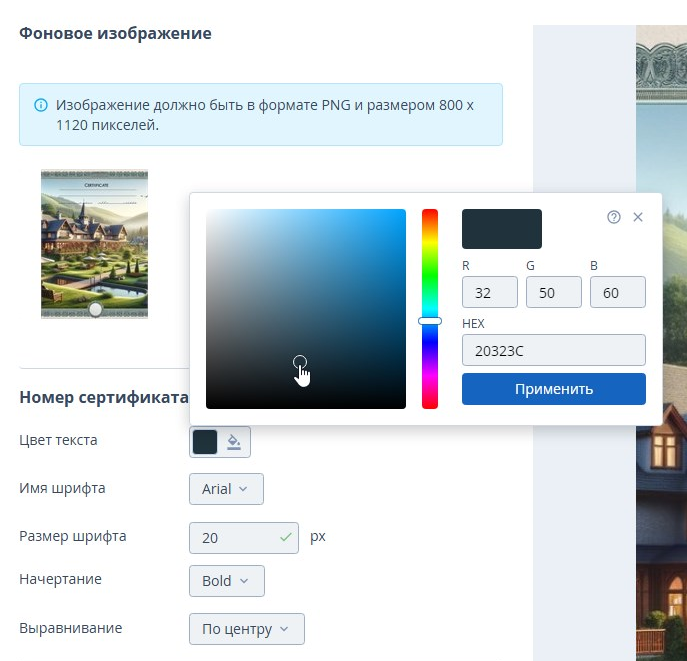Click the info icon in the PNG notice
Image resolution: width=687 pixels, height=661 pixels.
pyautogui.click(x=41, y=105)
